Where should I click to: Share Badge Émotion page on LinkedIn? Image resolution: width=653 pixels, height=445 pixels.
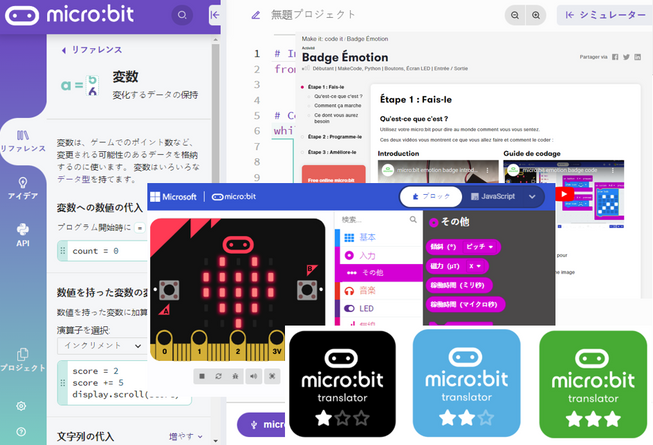(x=638, y=57)
